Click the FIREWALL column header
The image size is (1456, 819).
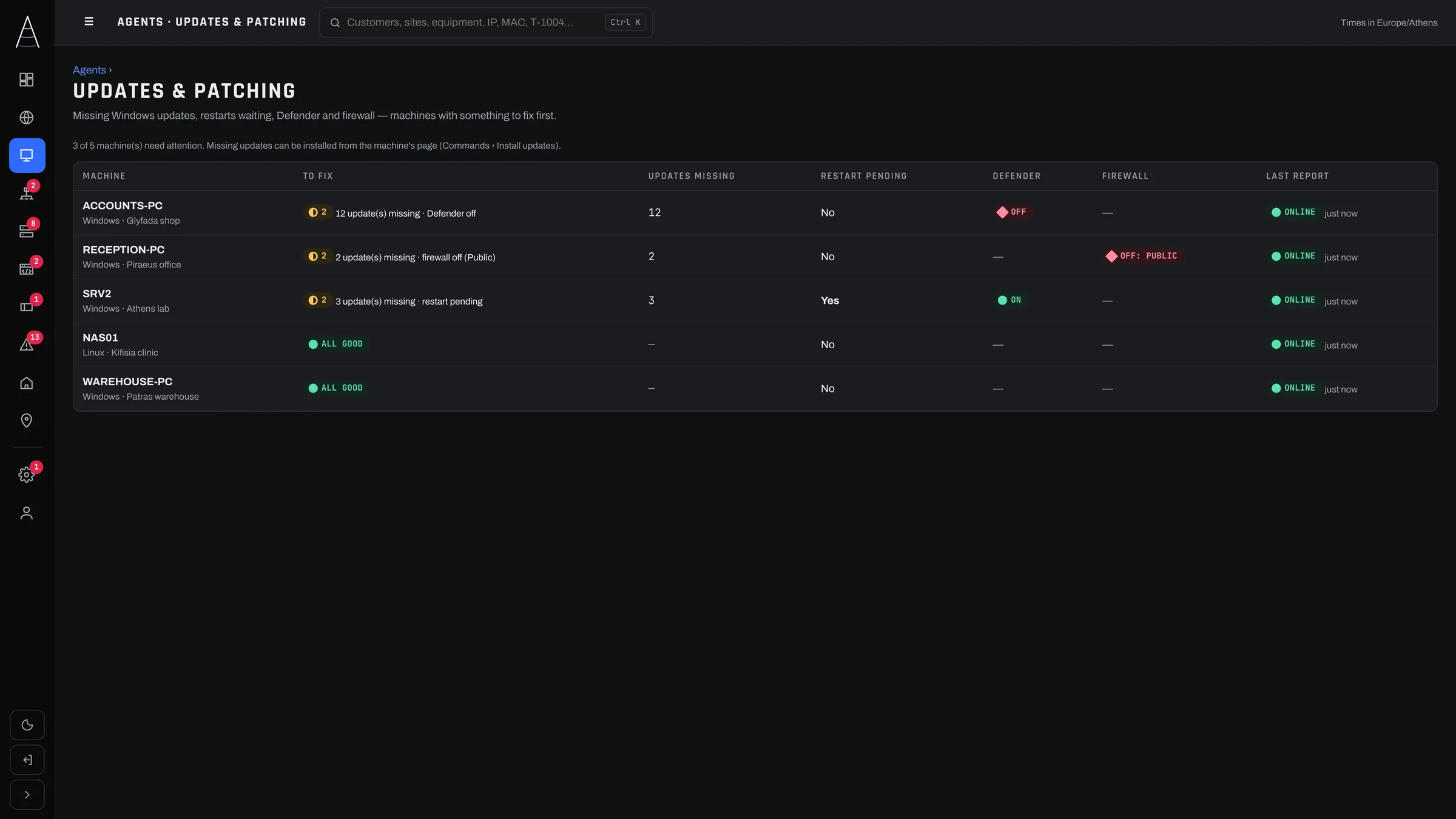point(1125,176)
